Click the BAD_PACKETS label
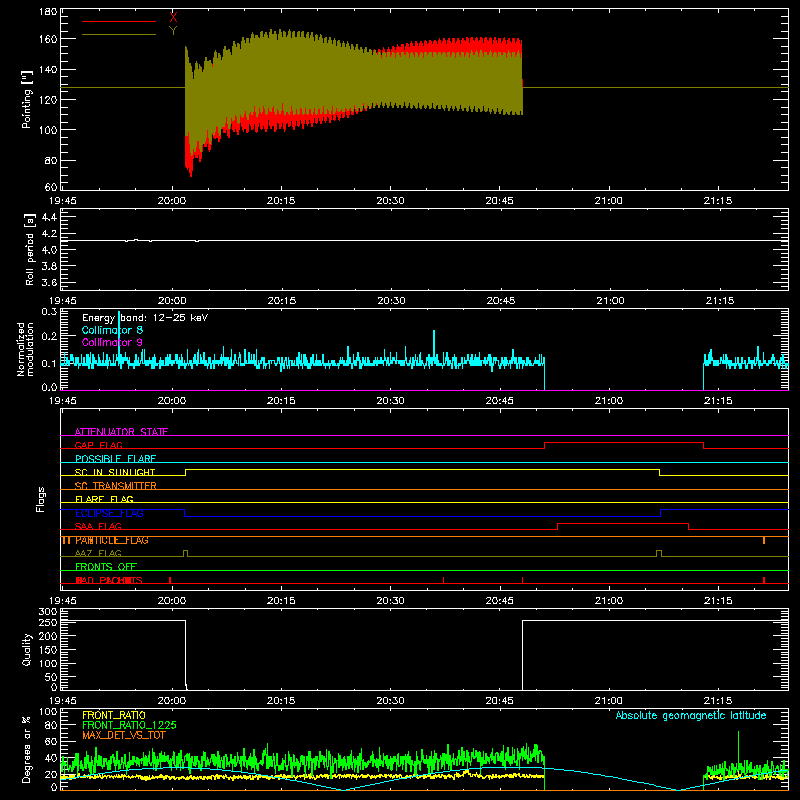The height and width of the screenshot is (800, 800). click(109, 580)
